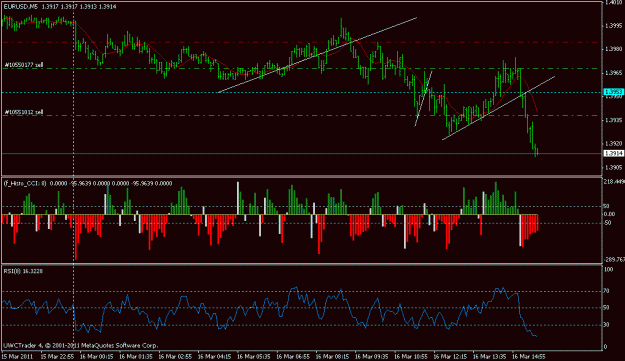The width and height of the screenshot is (625, 361).
Task: Click the RSI(8) 16.3220 indicator label
Action: point(23,271)
